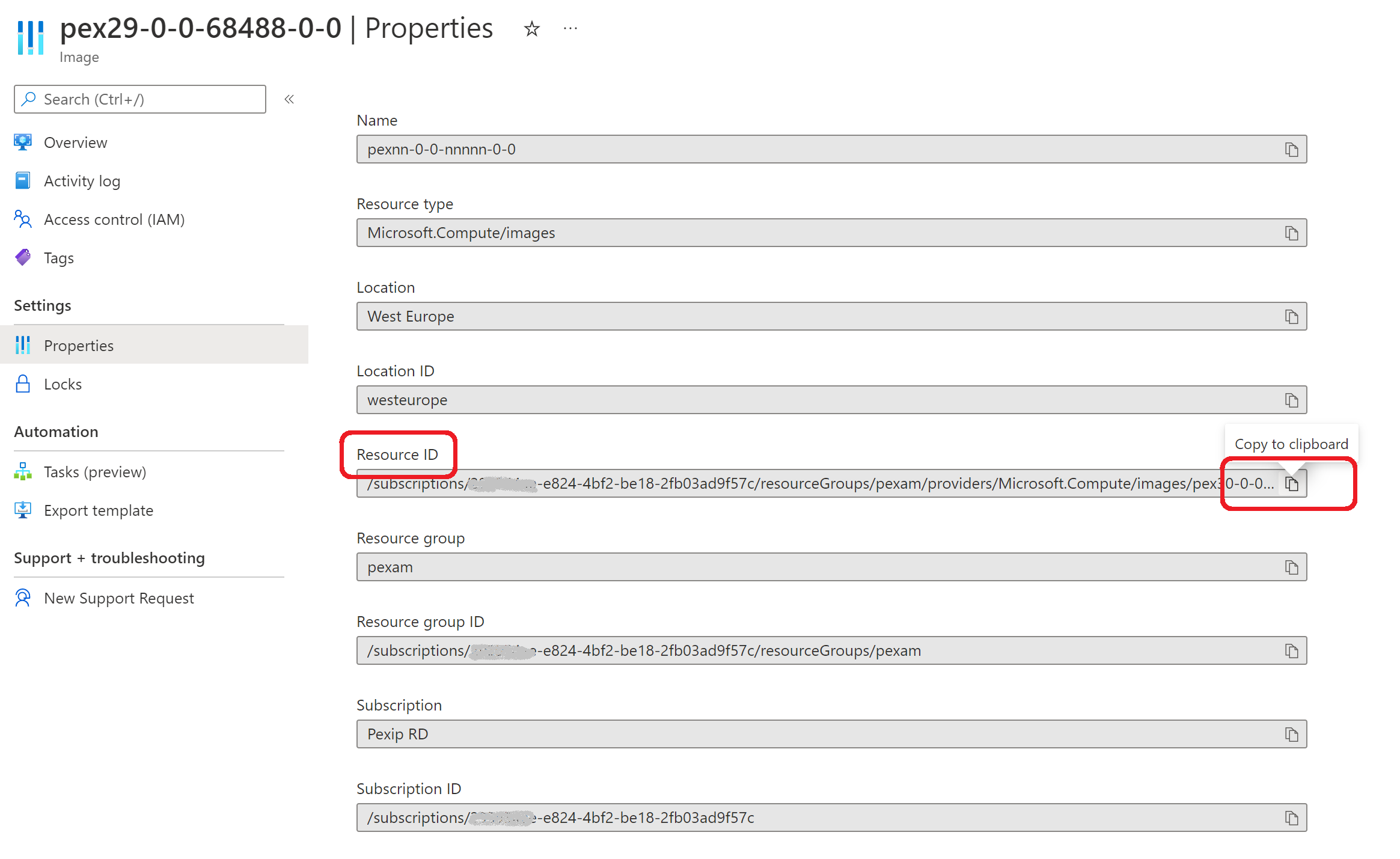This screenshot has height=859, width=1400.
Task: Copy the Resource group value to clipboard
Action: pyautogui.click(x=1291, y=567)
